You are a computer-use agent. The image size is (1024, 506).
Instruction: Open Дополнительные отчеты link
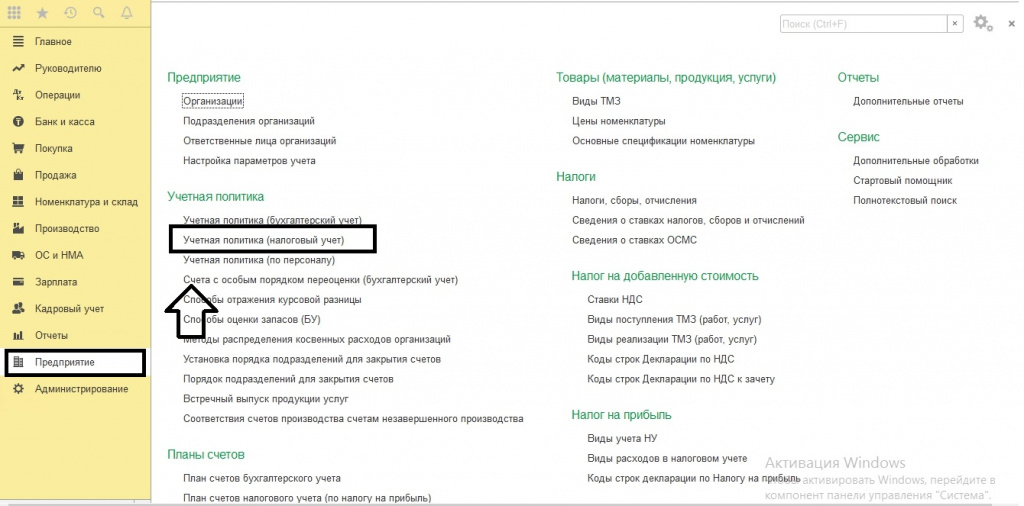point(908,101)
